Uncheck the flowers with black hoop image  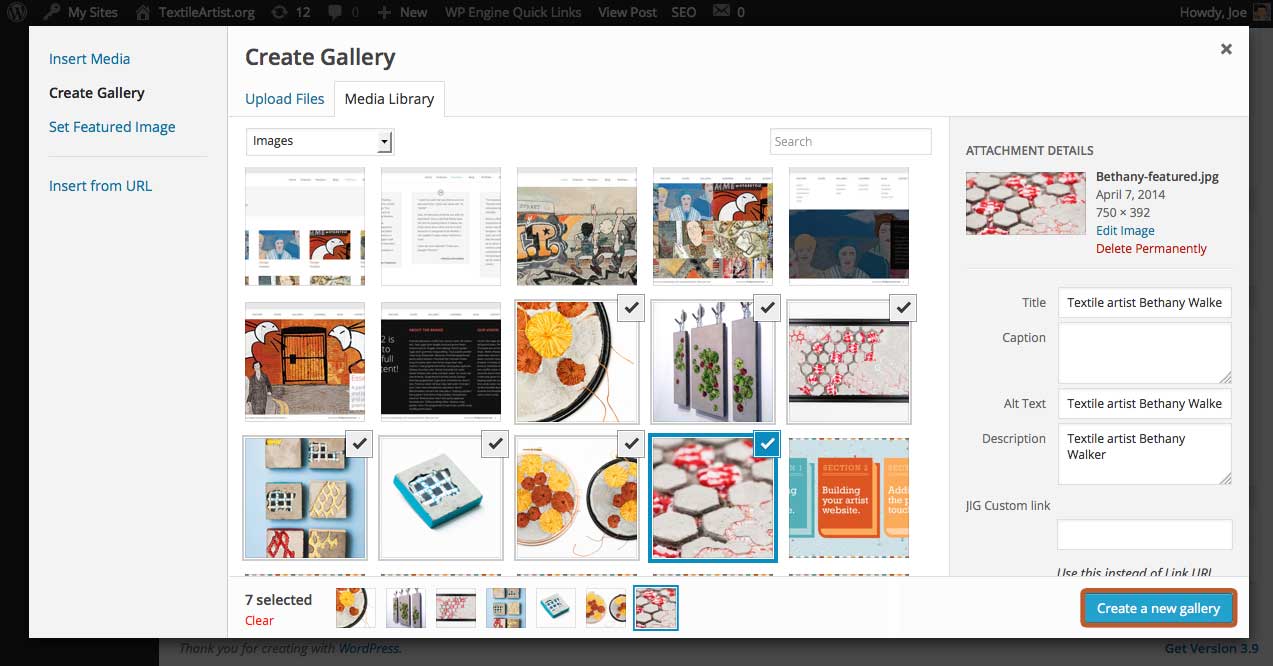tap(631, 309)
